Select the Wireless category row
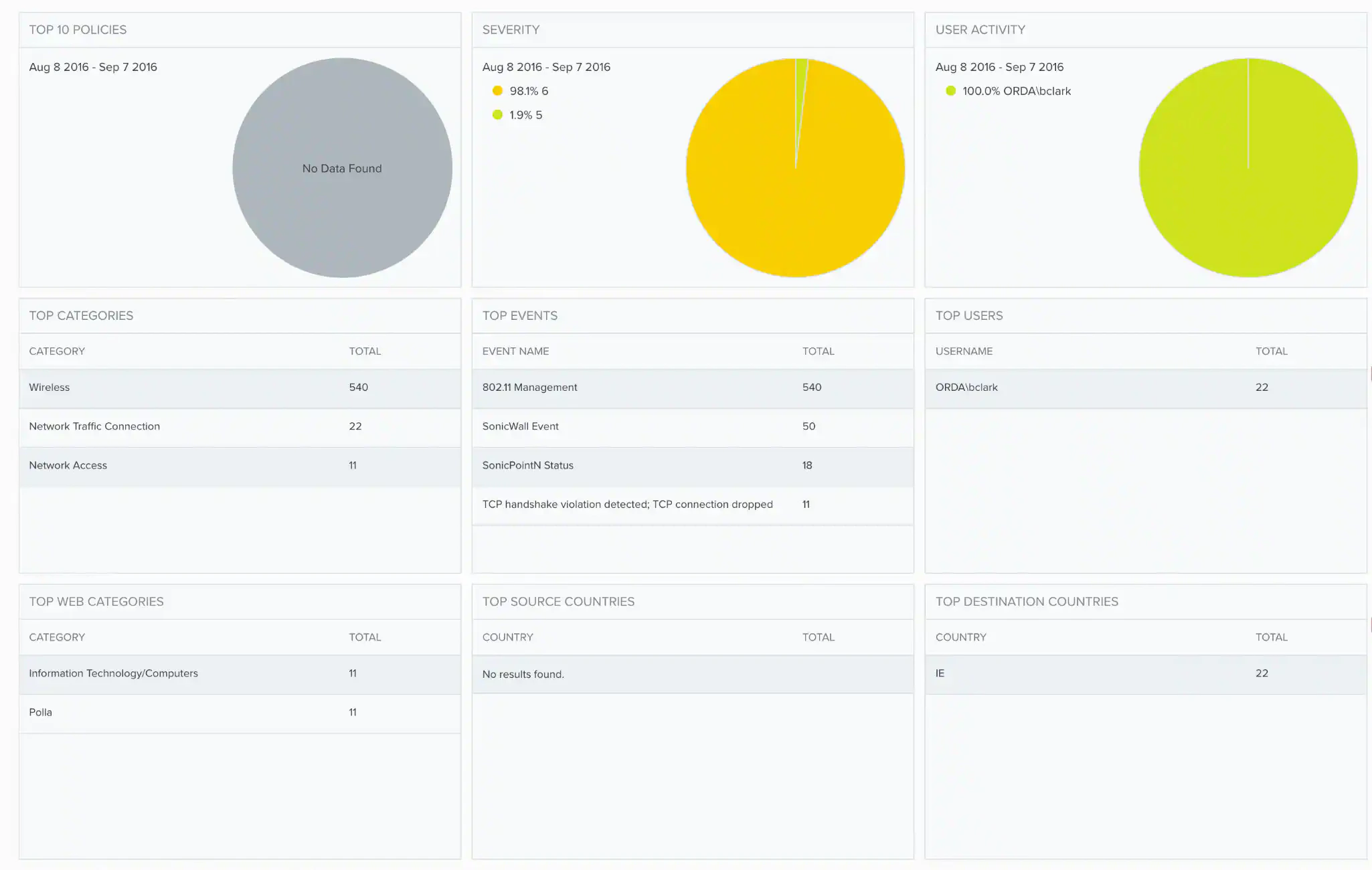The height and width of the screenshot is (870, 1372). (x=50, y=387)
